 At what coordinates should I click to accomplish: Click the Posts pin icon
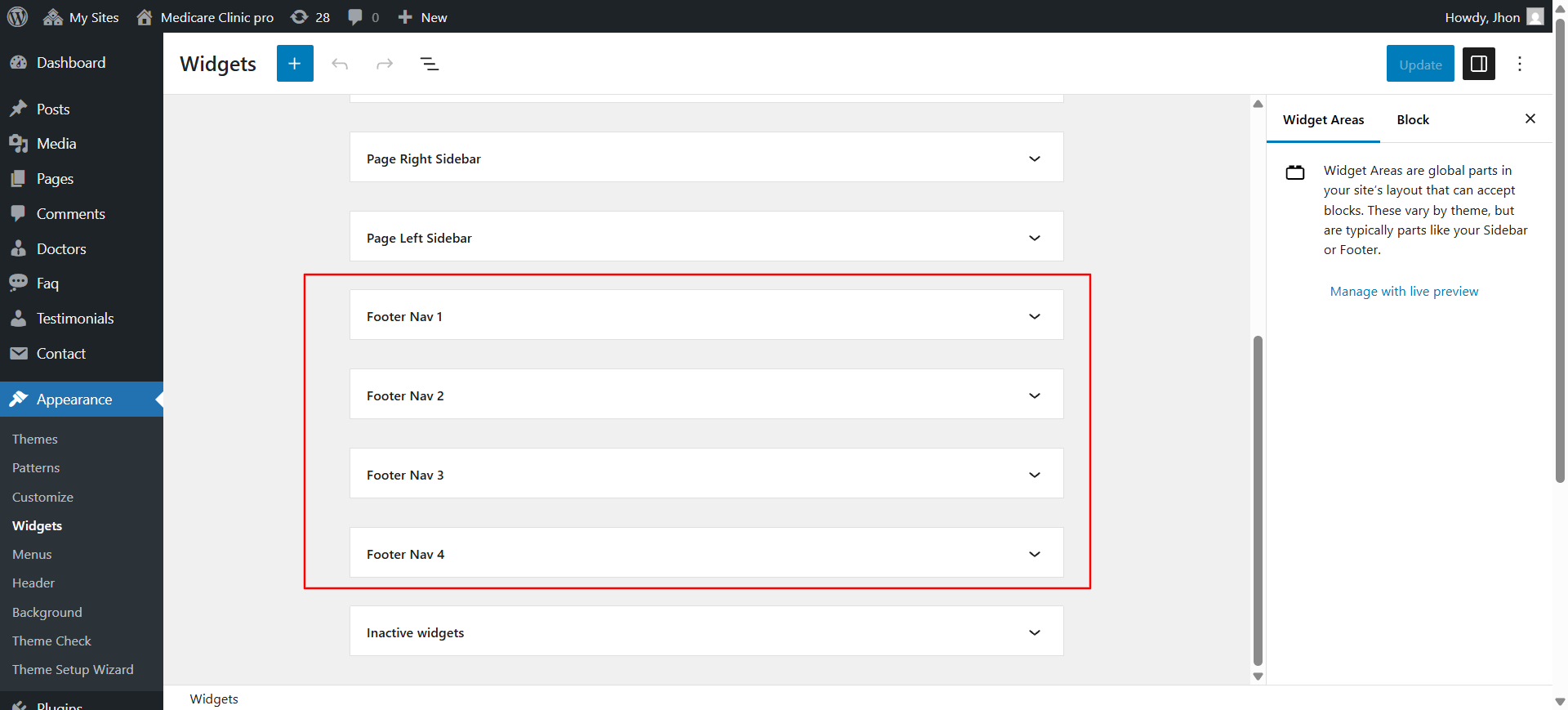18,109
